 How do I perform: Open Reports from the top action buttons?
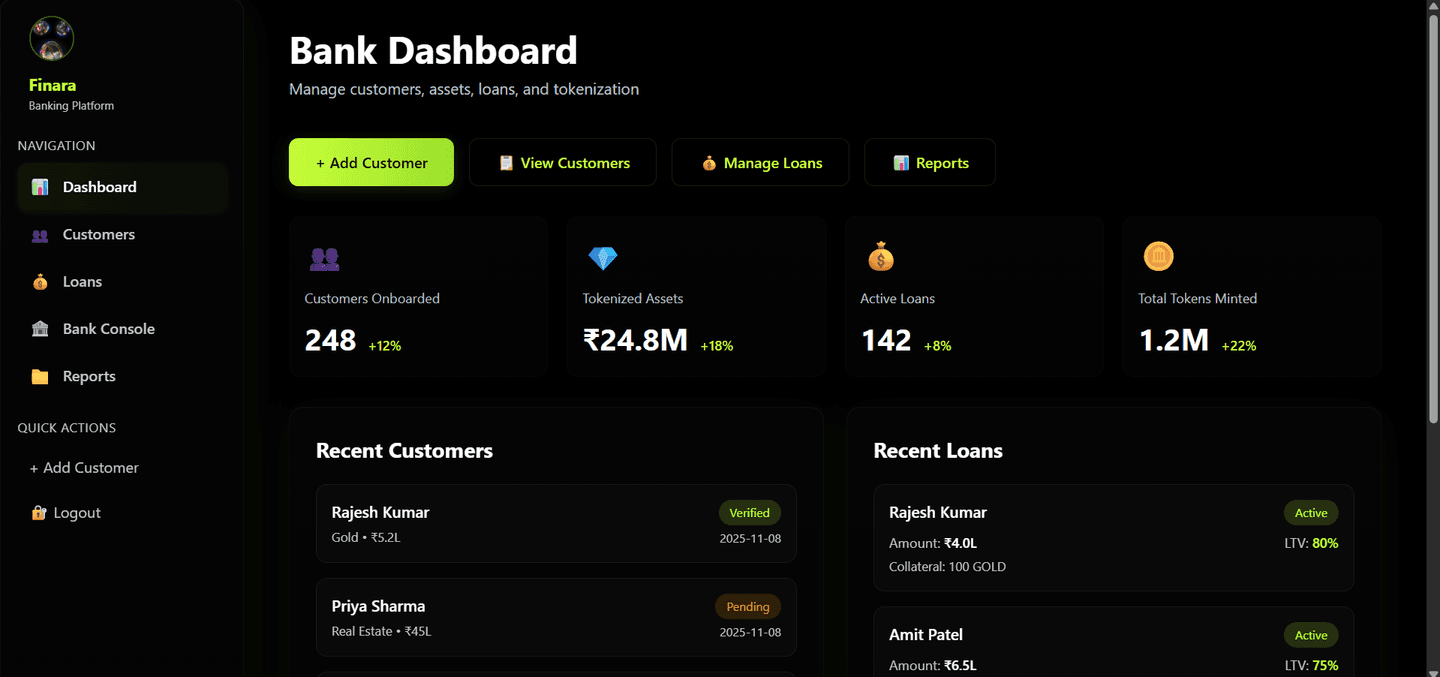[930, 163]
